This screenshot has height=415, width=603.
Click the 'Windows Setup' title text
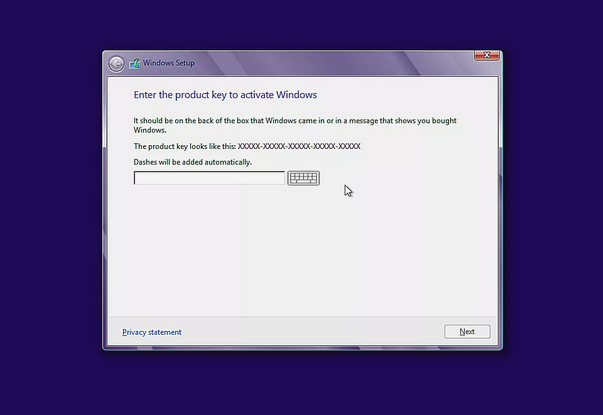click(x=168, y=63)
